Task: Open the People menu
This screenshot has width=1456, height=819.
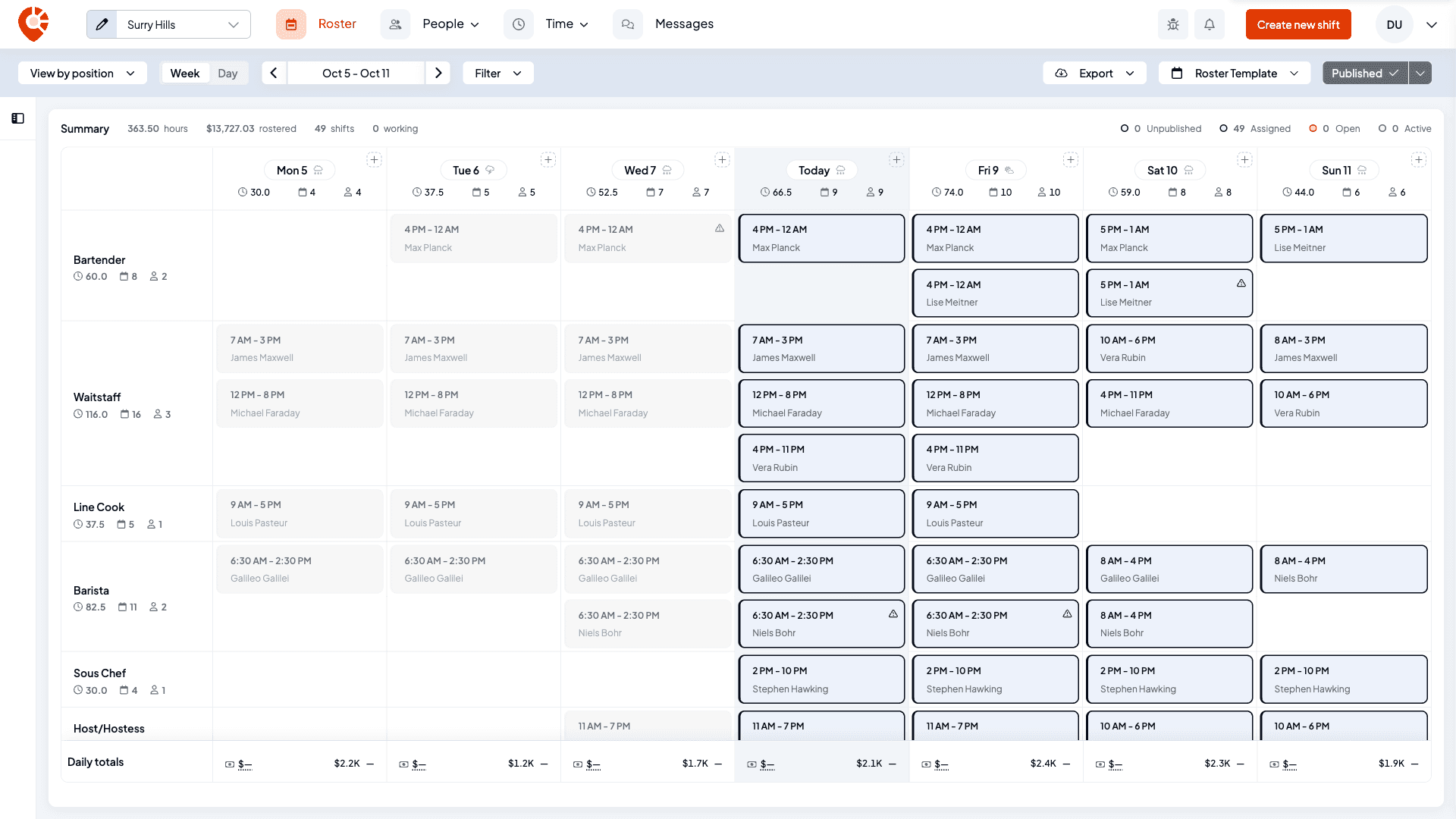Action: coord(451,24)
